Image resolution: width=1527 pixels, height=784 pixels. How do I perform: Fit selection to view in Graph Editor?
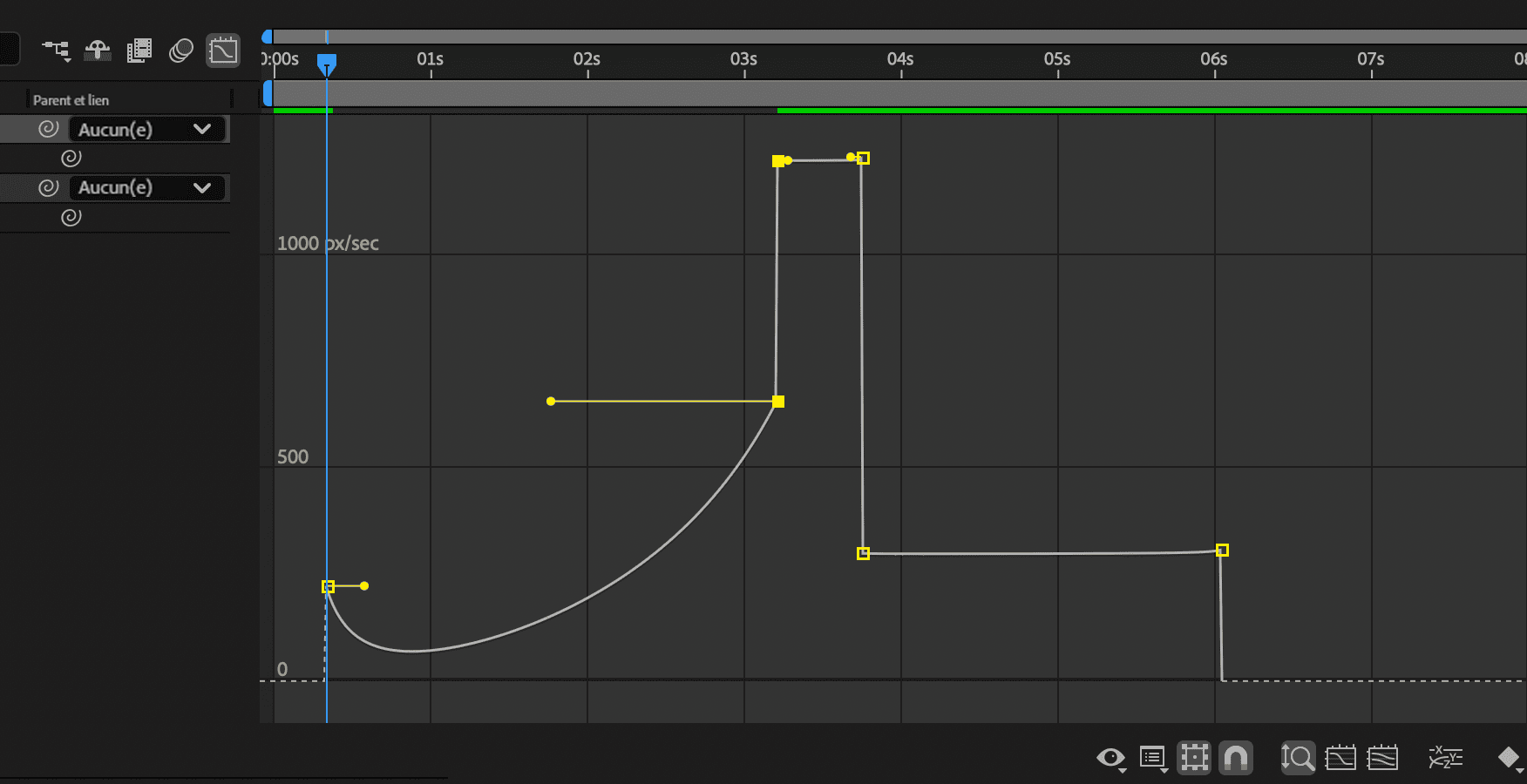1341,757
